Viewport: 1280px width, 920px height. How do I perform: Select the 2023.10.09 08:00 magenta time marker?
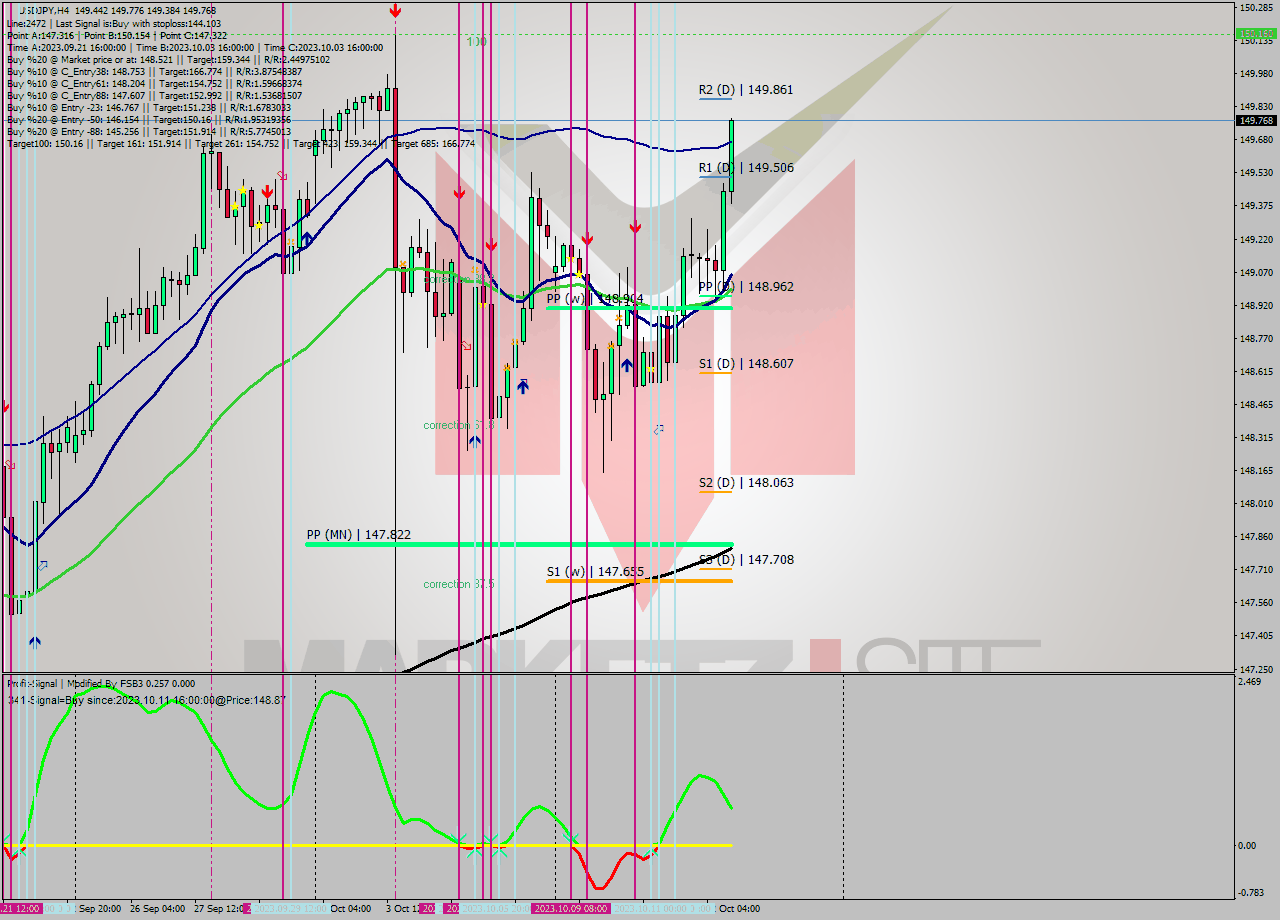coord(570,909)
